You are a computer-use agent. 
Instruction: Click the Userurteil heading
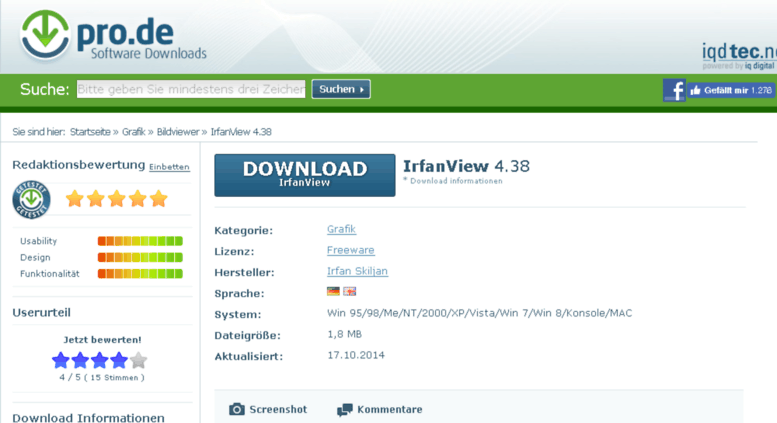[x=42, y=313]
